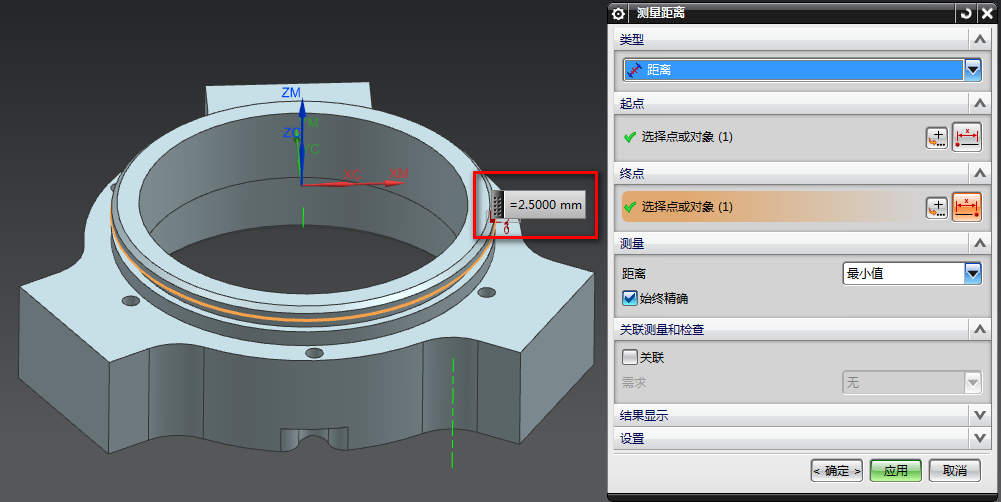
Task: Uncheck the 始终精确 checkbox
Action: click(x=630, y=298)
